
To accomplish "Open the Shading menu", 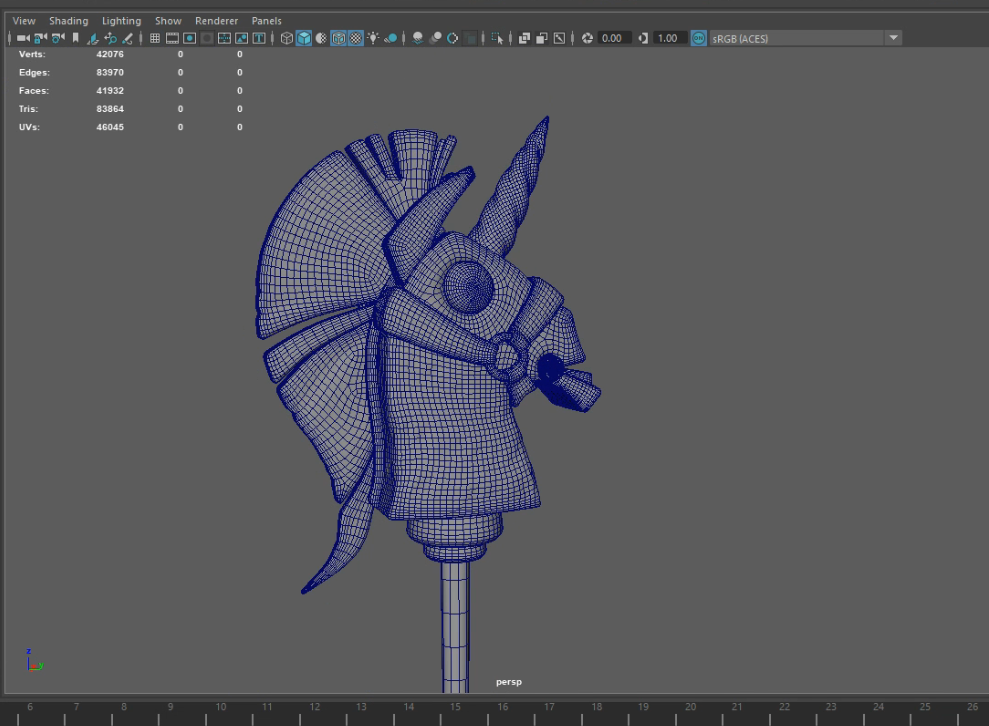I will [x=68, y=20].
